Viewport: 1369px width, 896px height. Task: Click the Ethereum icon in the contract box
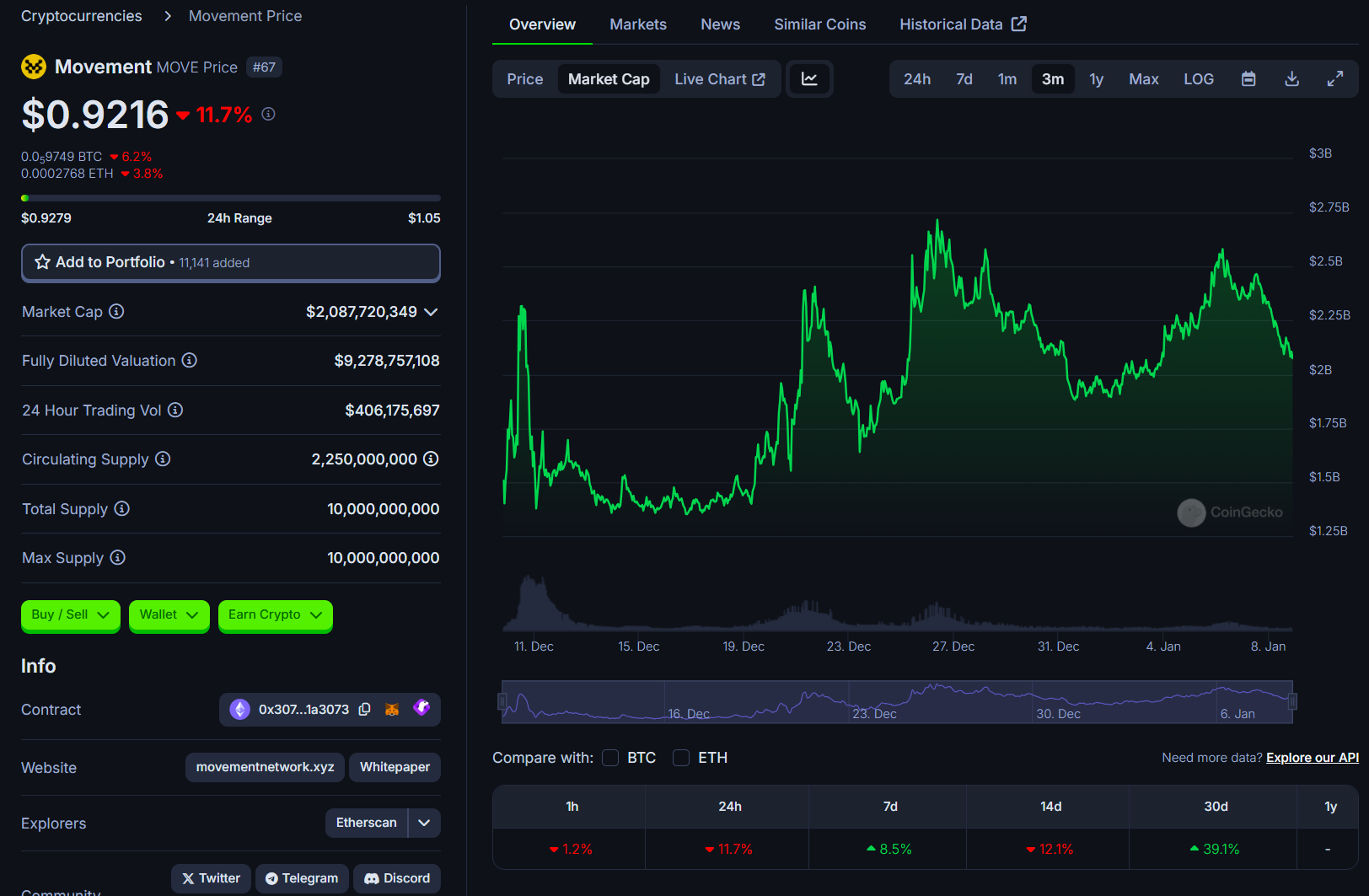click(240, 710)
